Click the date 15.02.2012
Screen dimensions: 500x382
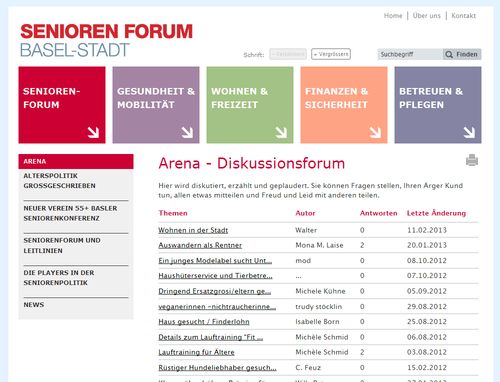[x=427, y=367]
